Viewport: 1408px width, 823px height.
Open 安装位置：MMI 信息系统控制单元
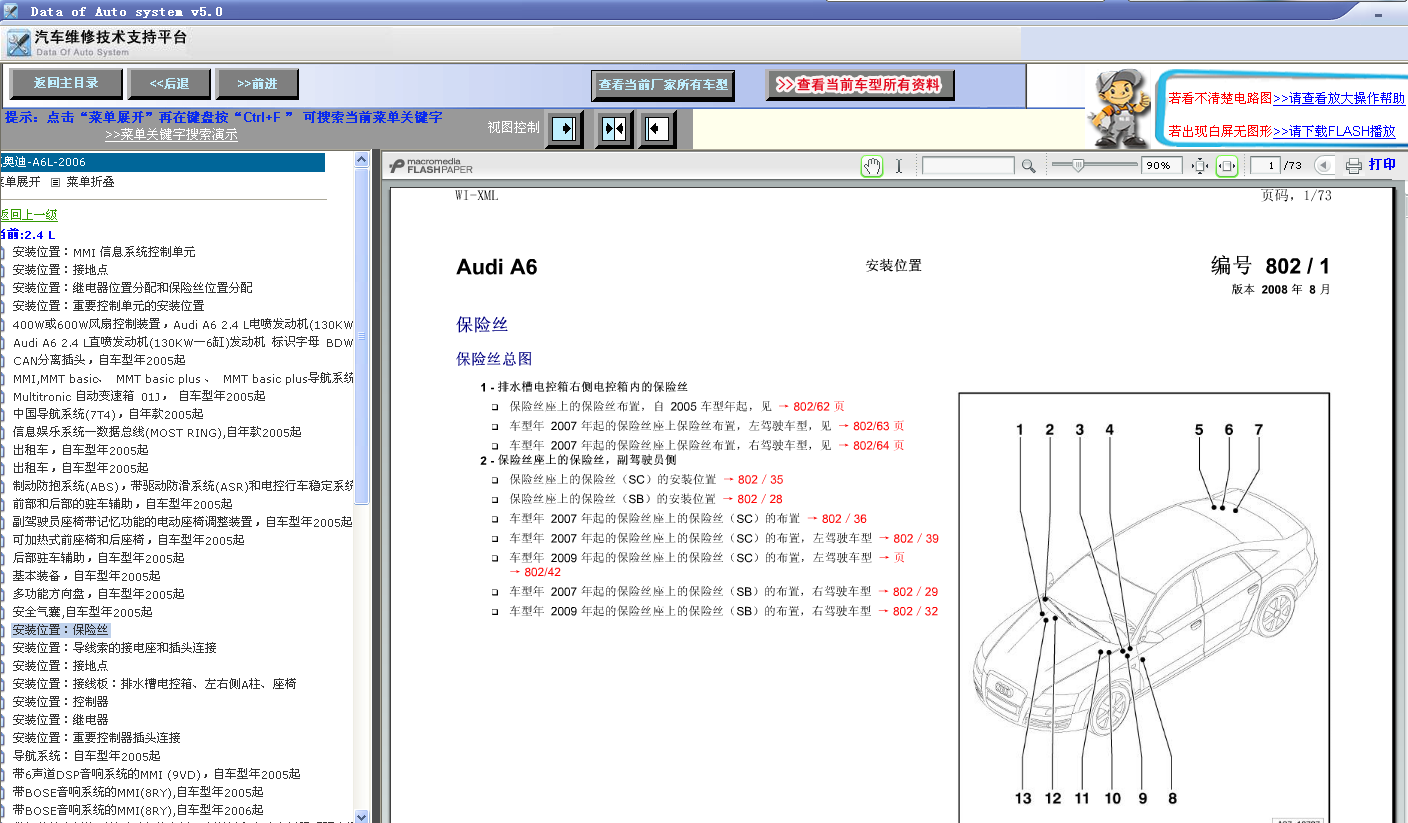point(104,252)
